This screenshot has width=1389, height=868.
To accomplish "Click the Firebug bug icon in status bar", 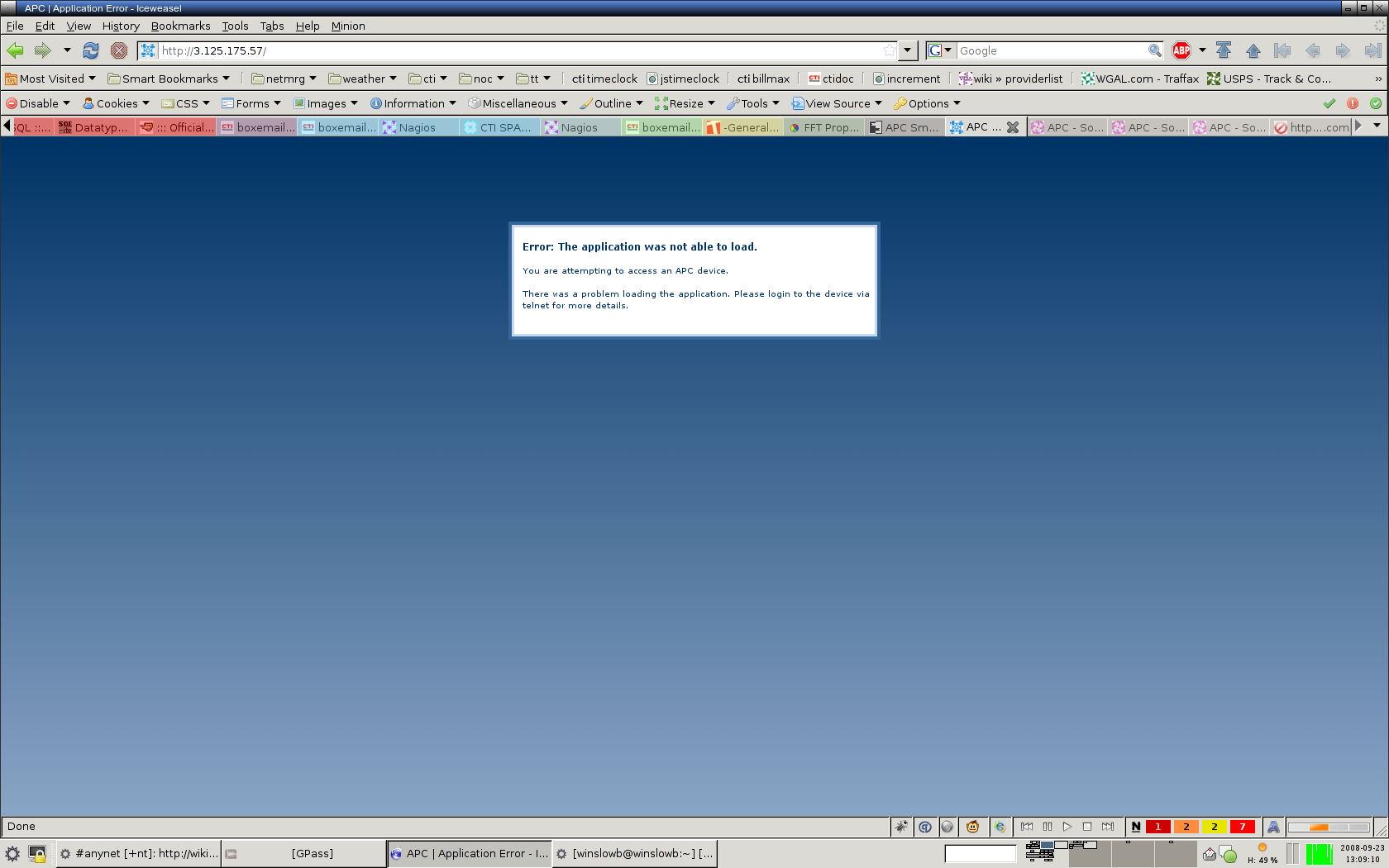I will point(901,827).
